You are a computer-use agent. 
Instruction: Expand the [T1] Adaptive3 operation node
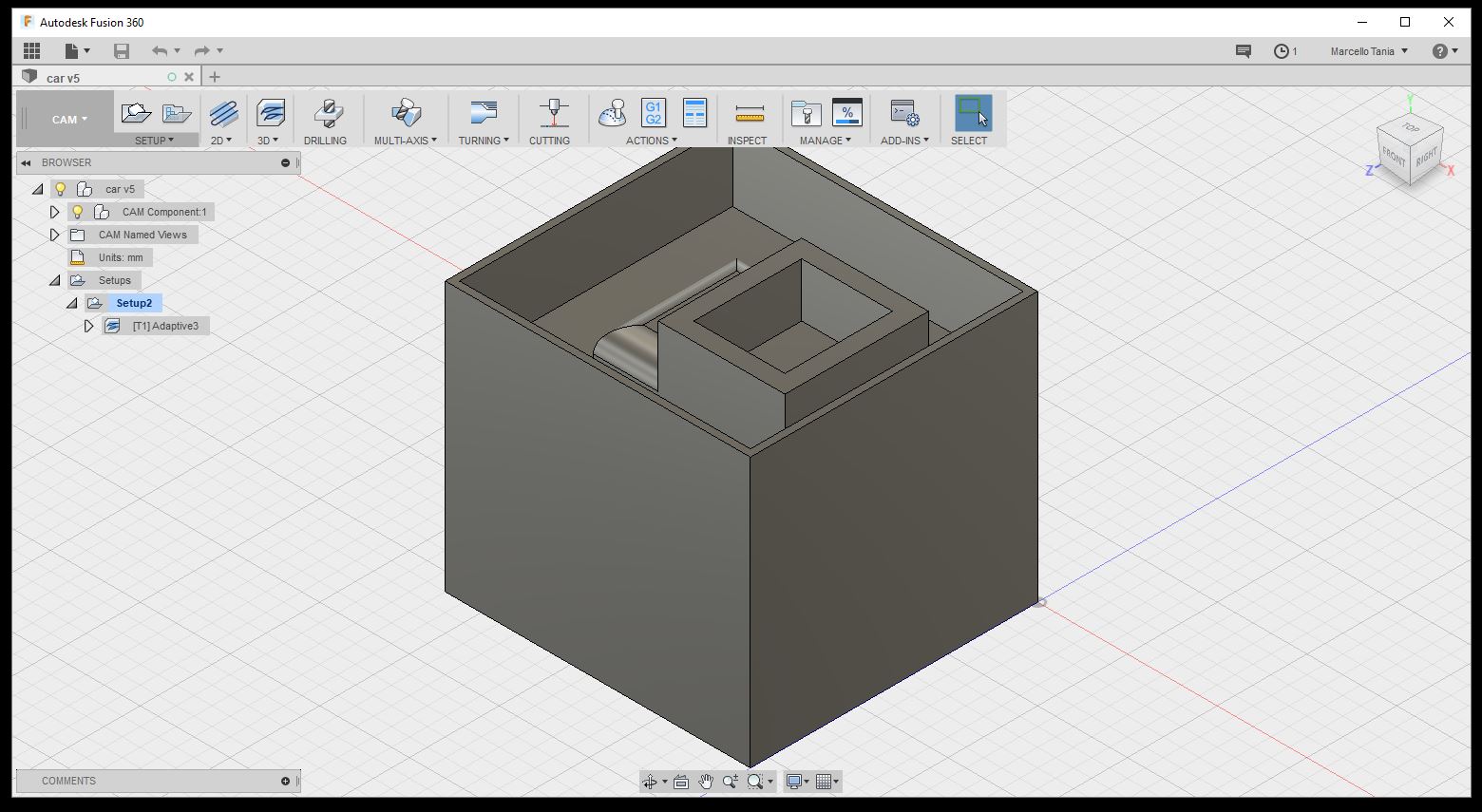point(88,326)
